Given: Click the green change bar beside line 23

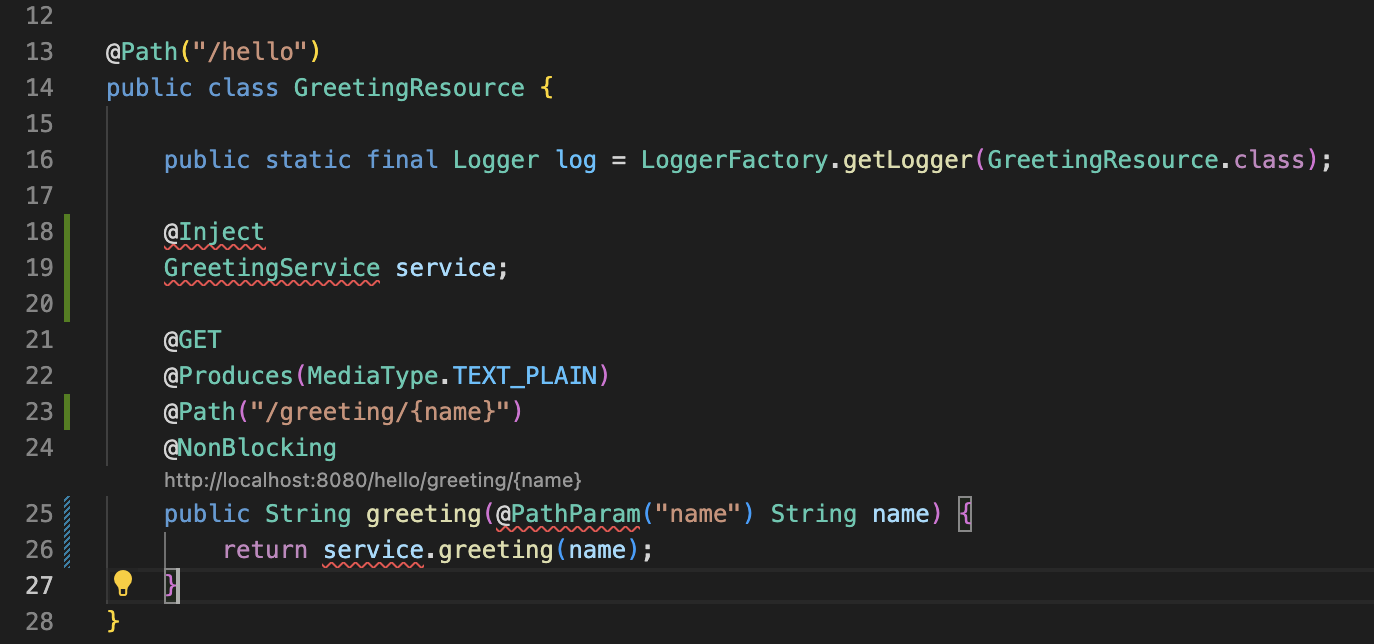Looking at the screenshot, I should [67, 412].
